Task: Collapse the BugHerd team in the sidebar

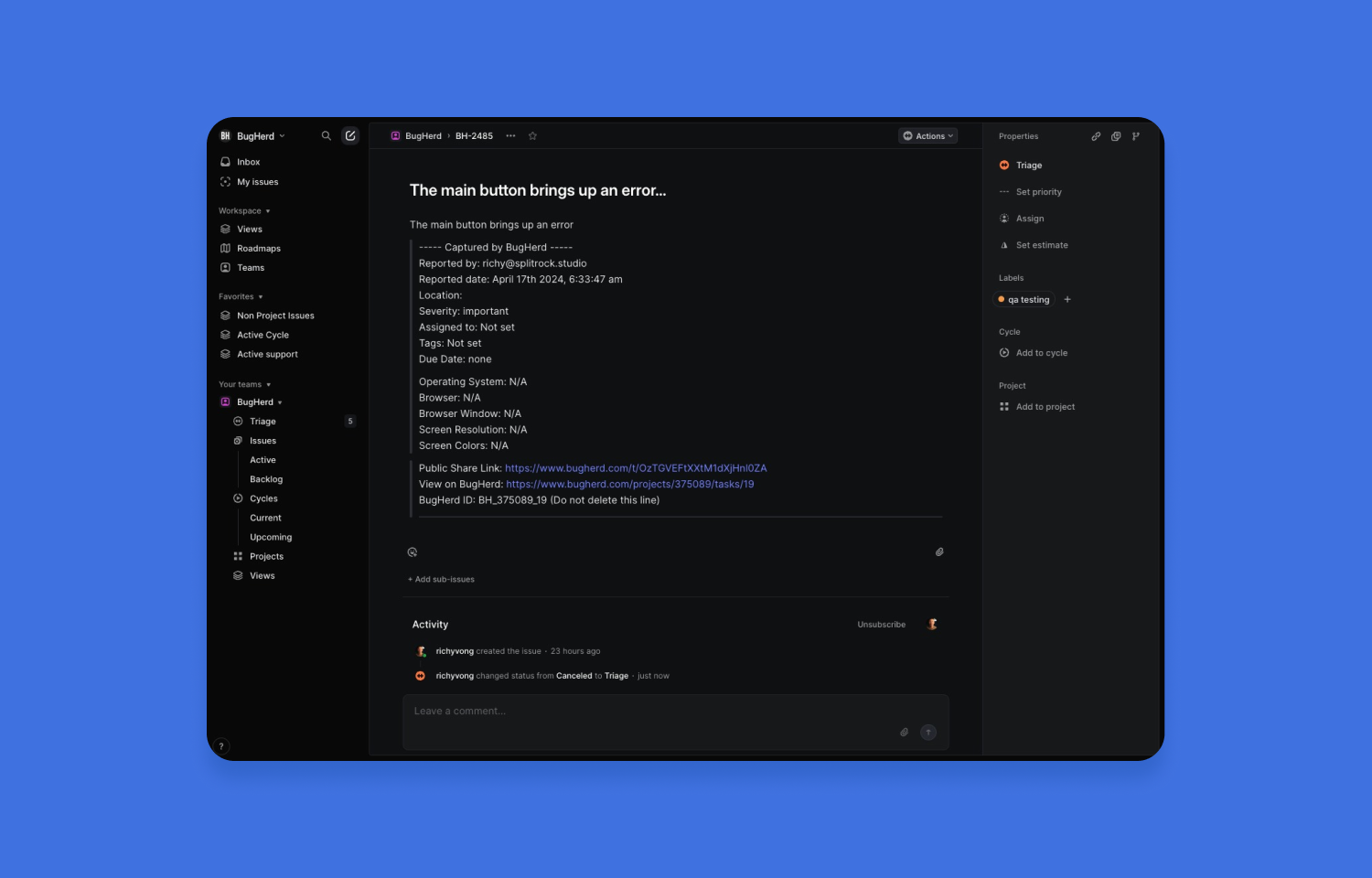Action: pyautogui.click(x=280, y=402)
